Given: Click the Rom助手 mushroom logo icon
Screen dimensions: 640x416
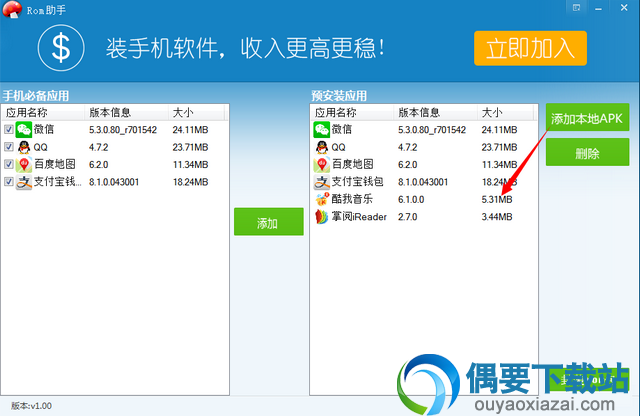Looking at the screenshot, I should 12,9.
